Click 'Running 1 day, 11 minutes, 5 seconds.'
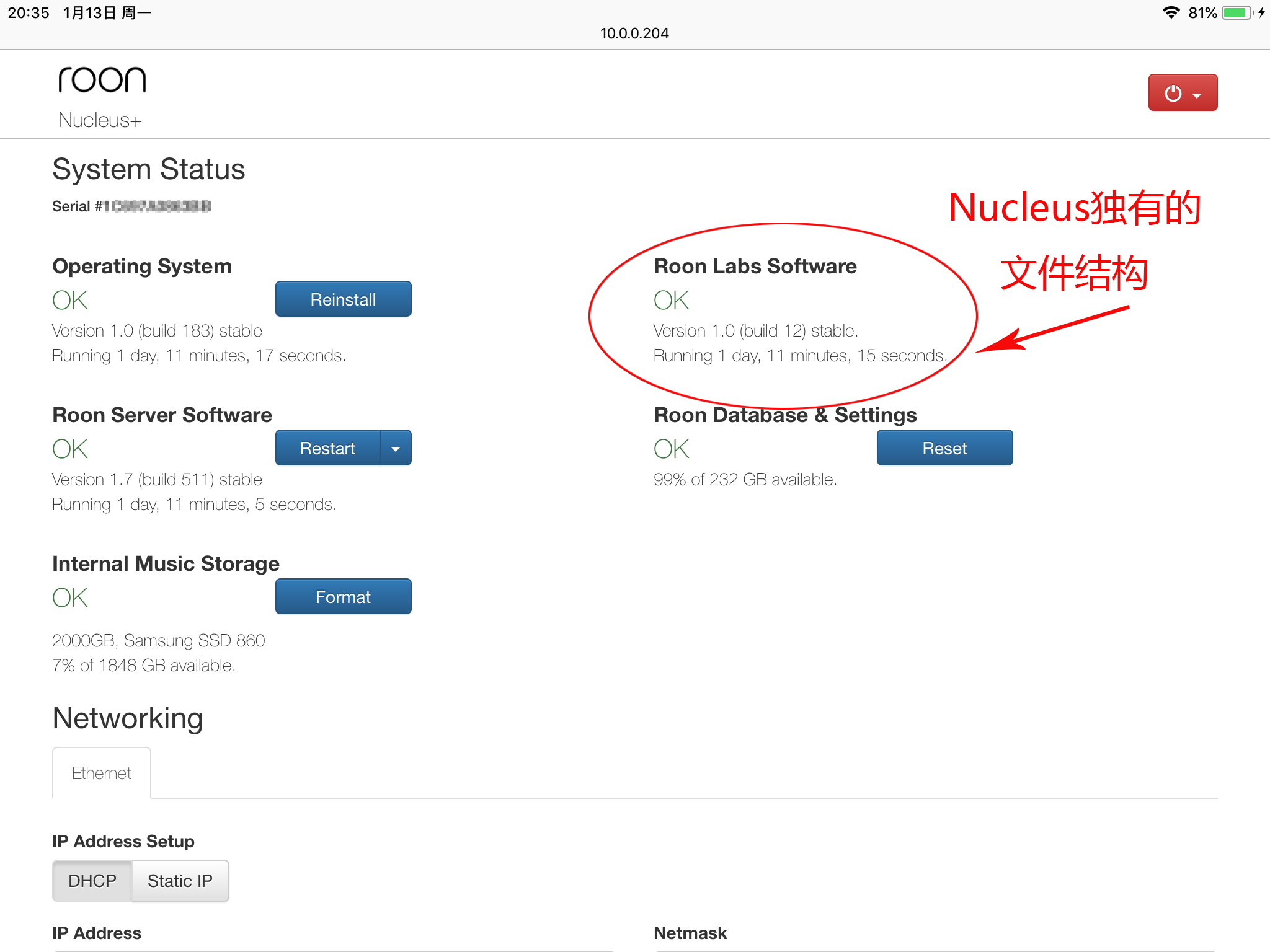The width and height of the screenshot is (1270, 952). point(194,505)
